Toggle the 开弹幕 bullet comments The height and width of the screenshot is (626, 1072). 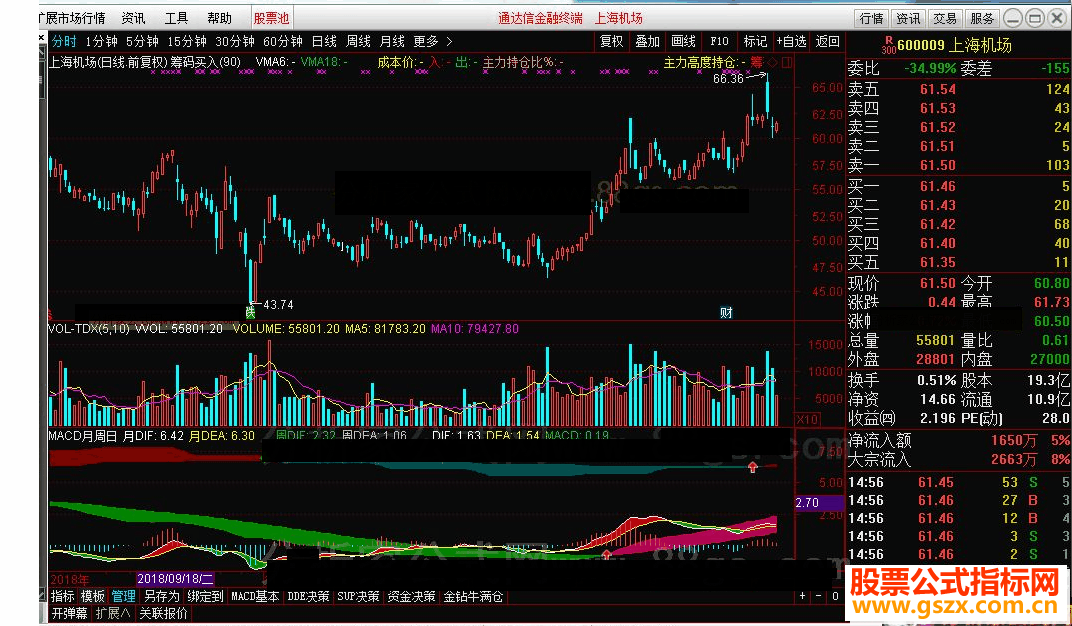(70, 613)
